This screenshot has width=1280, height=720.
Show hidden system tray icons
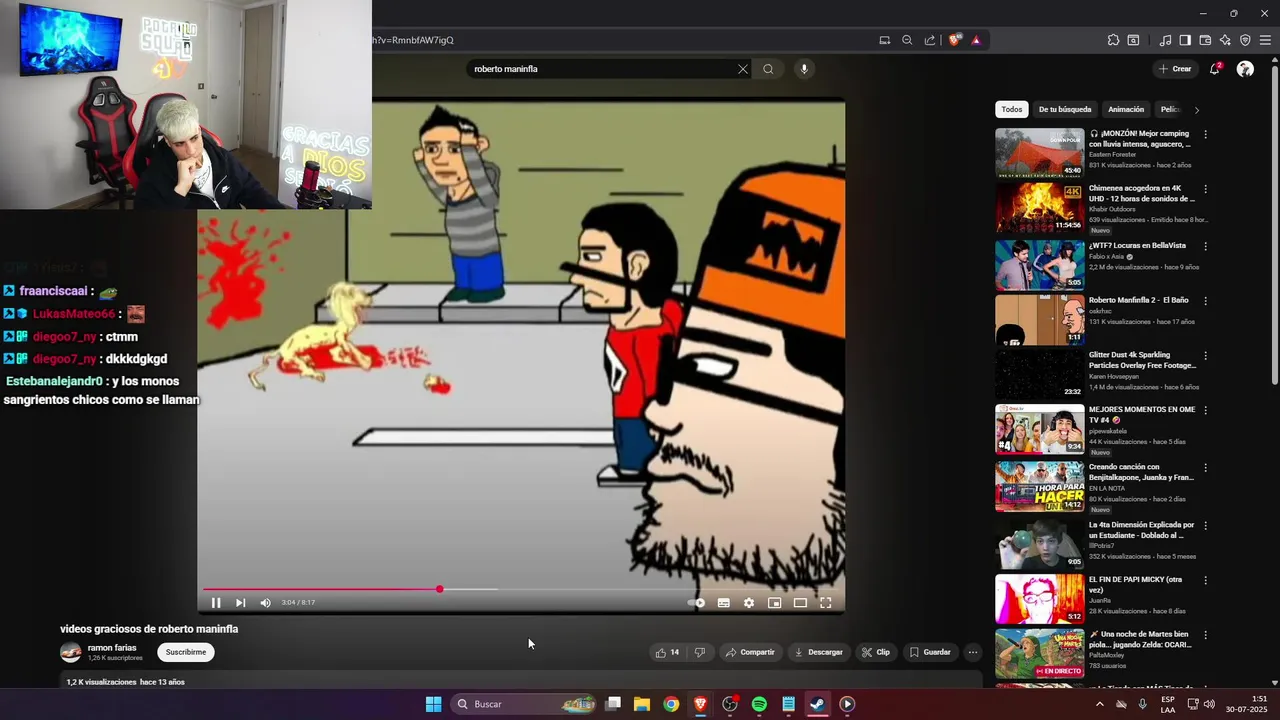click(x=1099, y=704)
